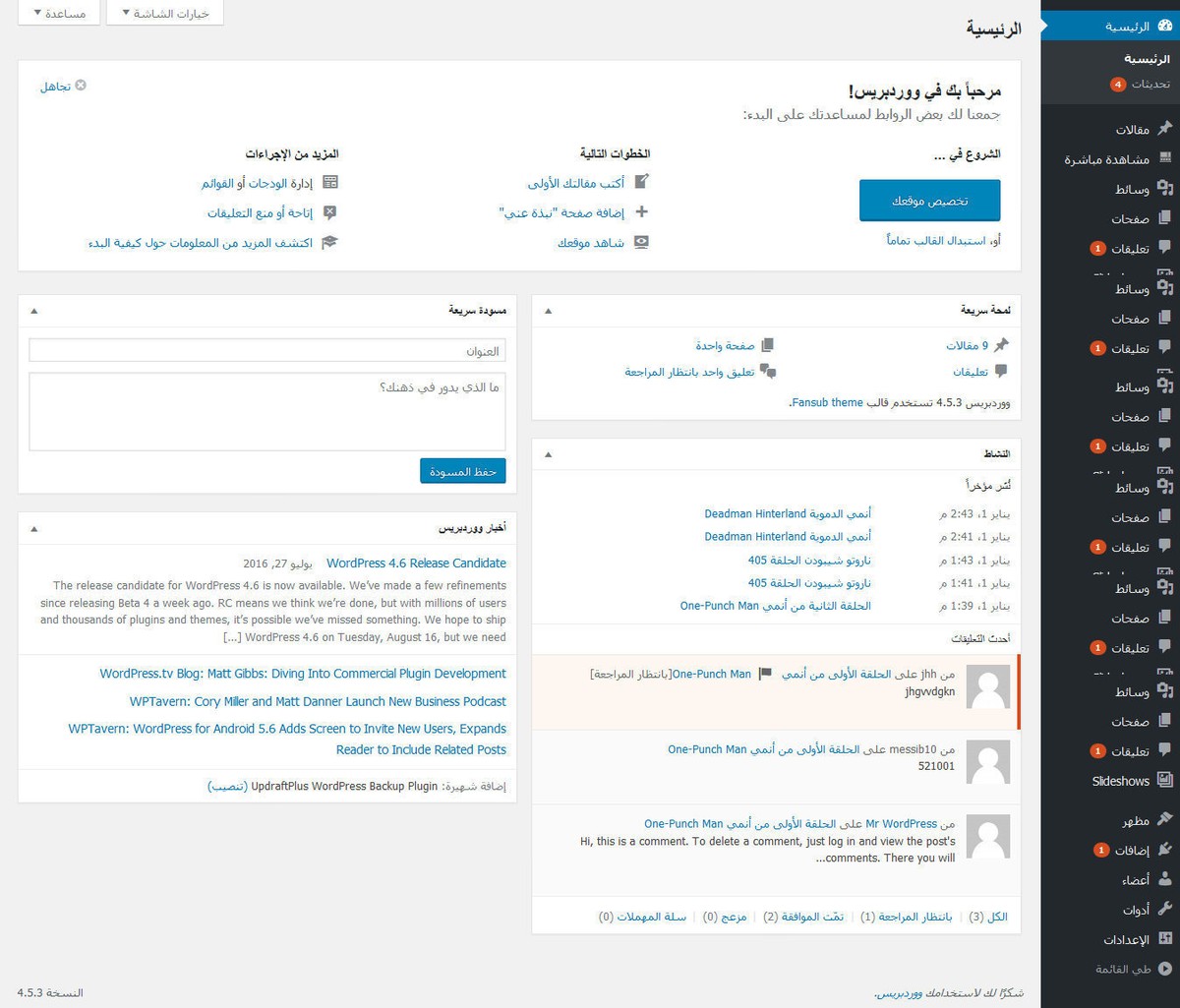Open the WordPress 4.6 Release Candidate link
Image resolution: width=1180 pixels, height=1008 pixels.
click(416, 563)
